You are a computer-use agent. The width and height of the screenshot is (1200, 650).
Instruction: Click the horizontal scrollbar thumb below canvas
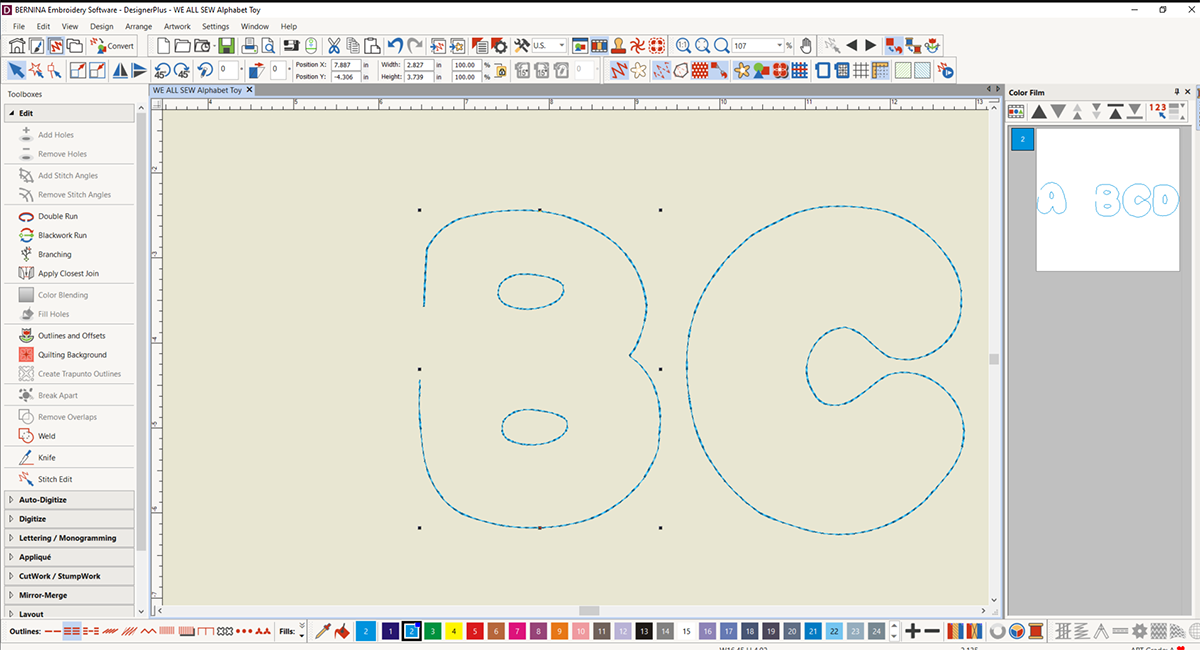(x=589, y=610)
